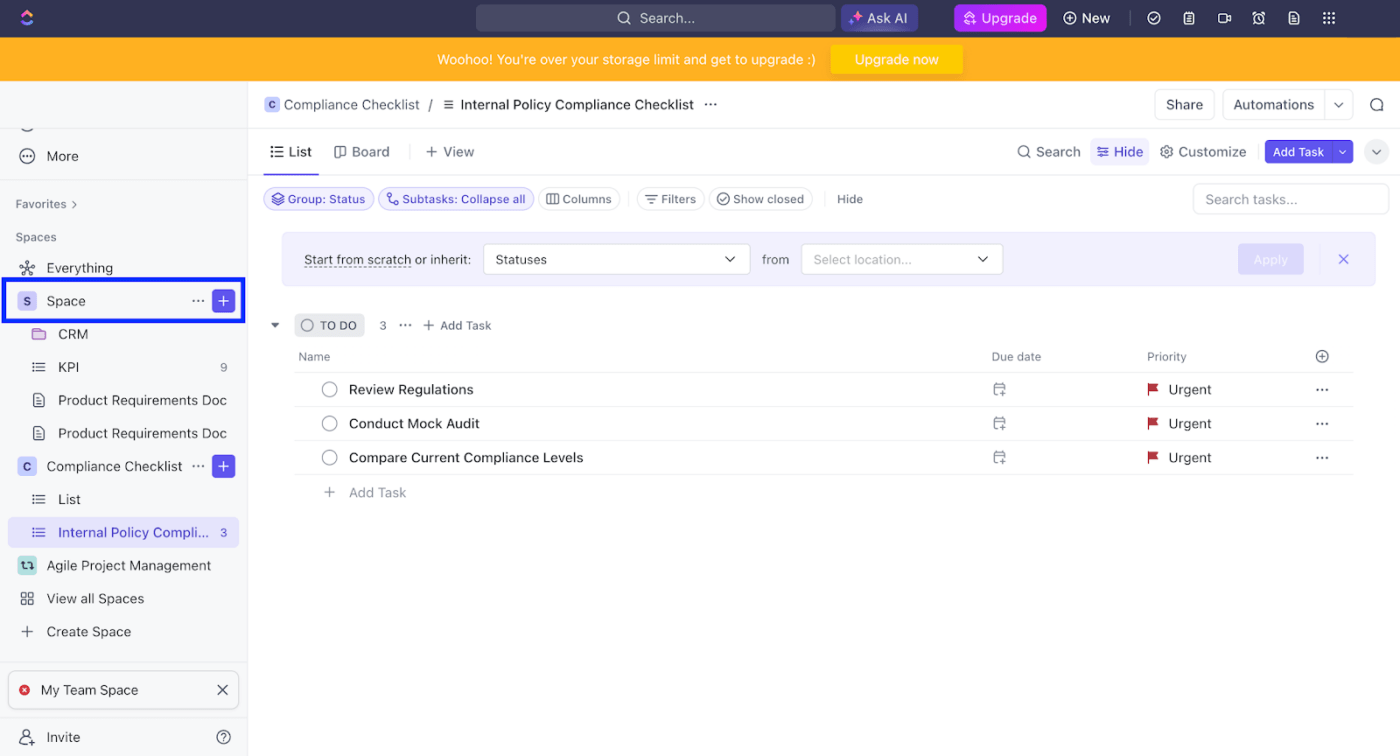1400x756 pixels.
Task: Click the New button
Action: [x=1086, y=18]
